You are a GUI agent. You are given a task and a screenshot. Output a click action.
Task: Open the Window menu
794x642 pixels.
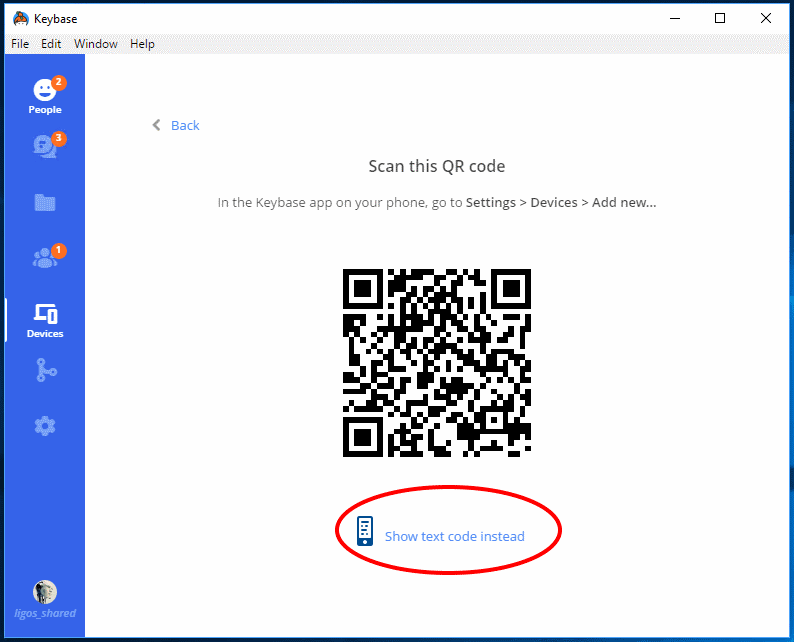96,44
